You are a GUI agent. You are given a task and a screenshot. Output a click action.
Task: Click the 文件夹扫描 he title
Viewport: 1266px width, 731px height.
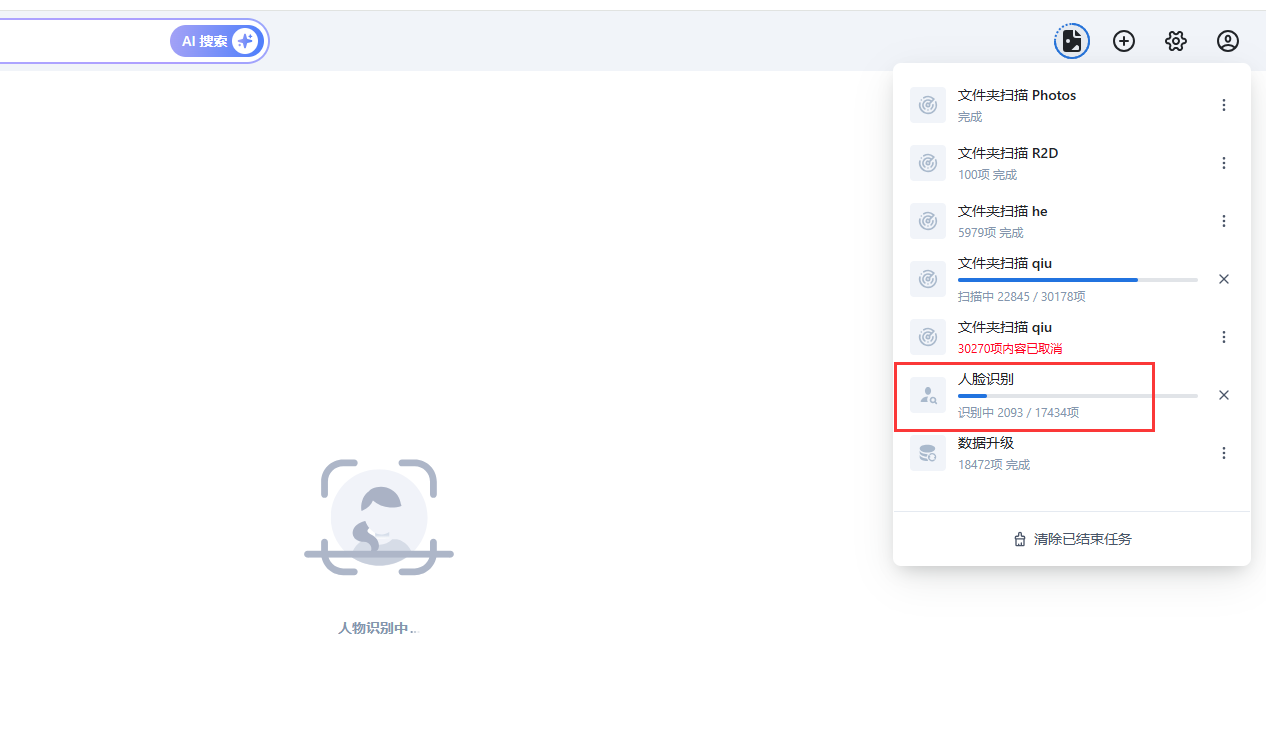click(1003, 211)
